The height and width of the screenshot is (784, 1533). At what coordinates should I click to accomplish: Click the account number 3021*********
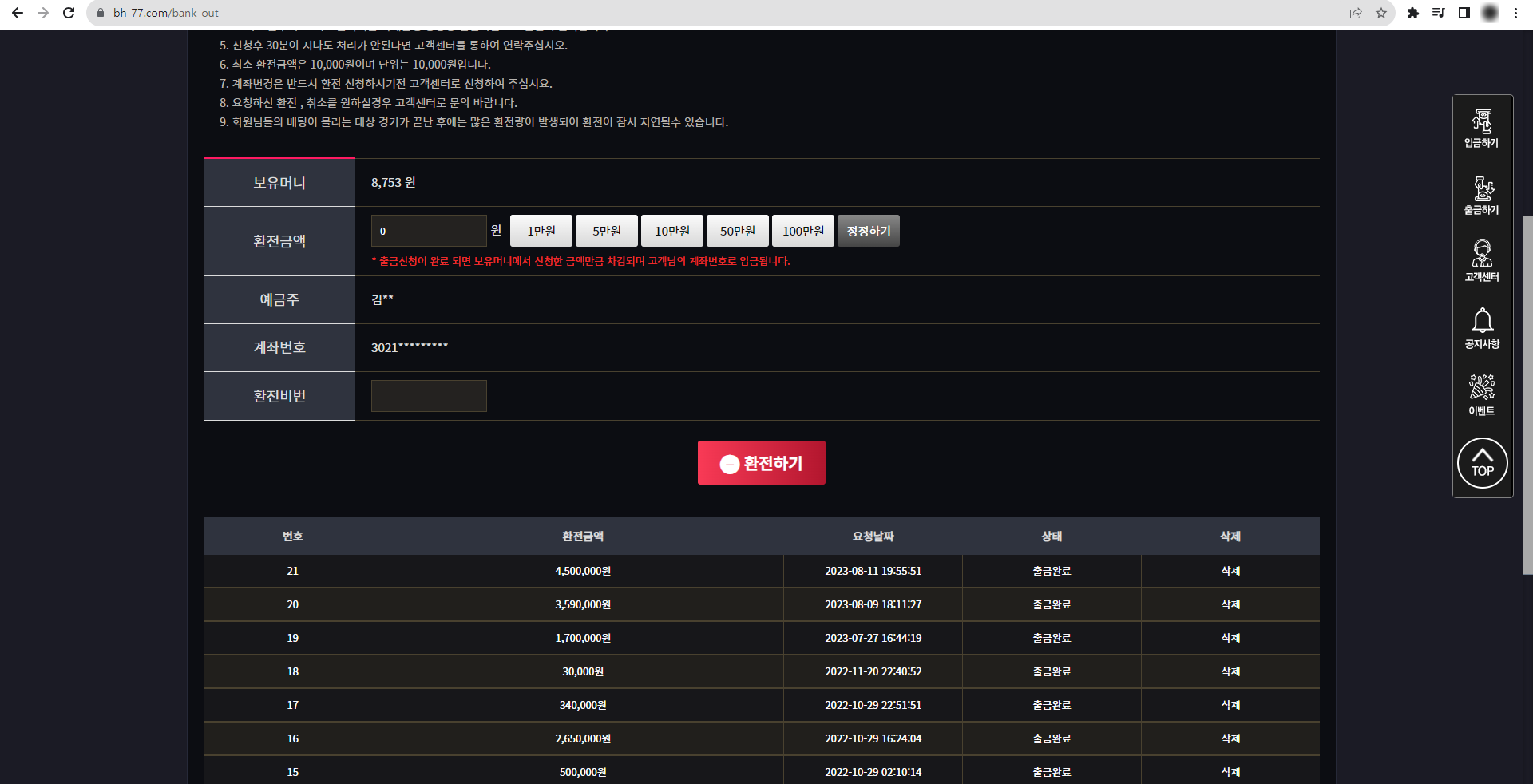(410, 347)
